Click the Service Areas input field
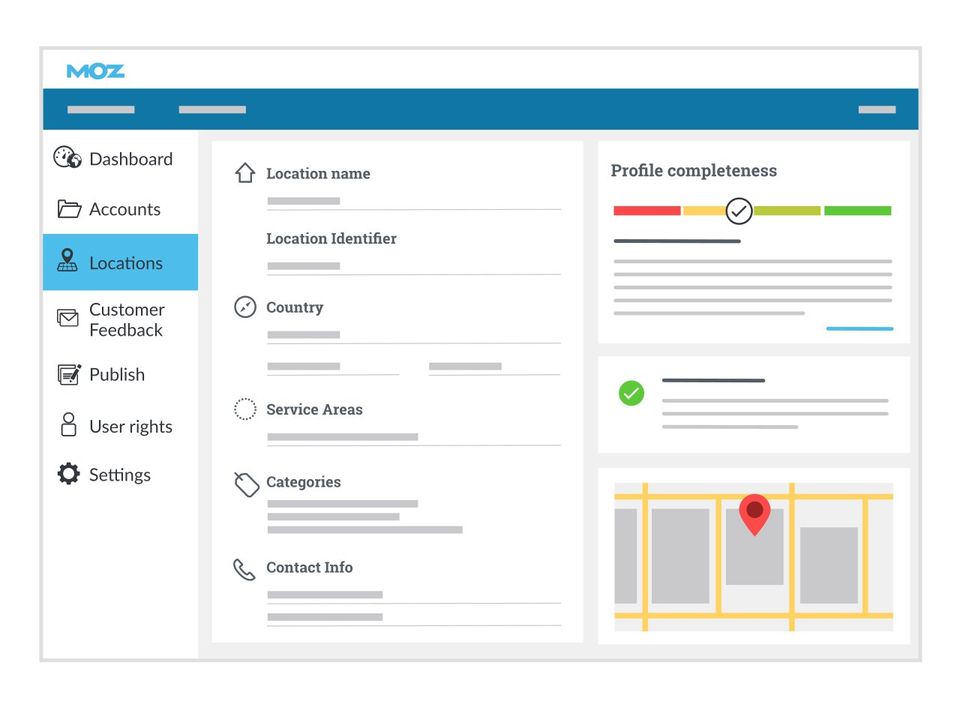Viewport: 960px width, 713px height. click(x=414, y=437)
